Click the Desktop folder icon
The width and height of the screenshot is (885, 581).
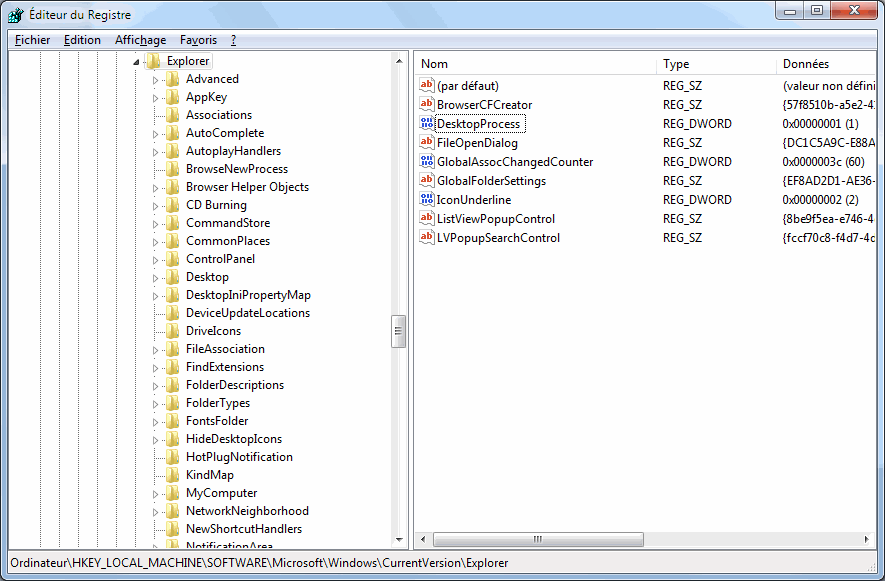pyautogui.click(x=173, y=277)
